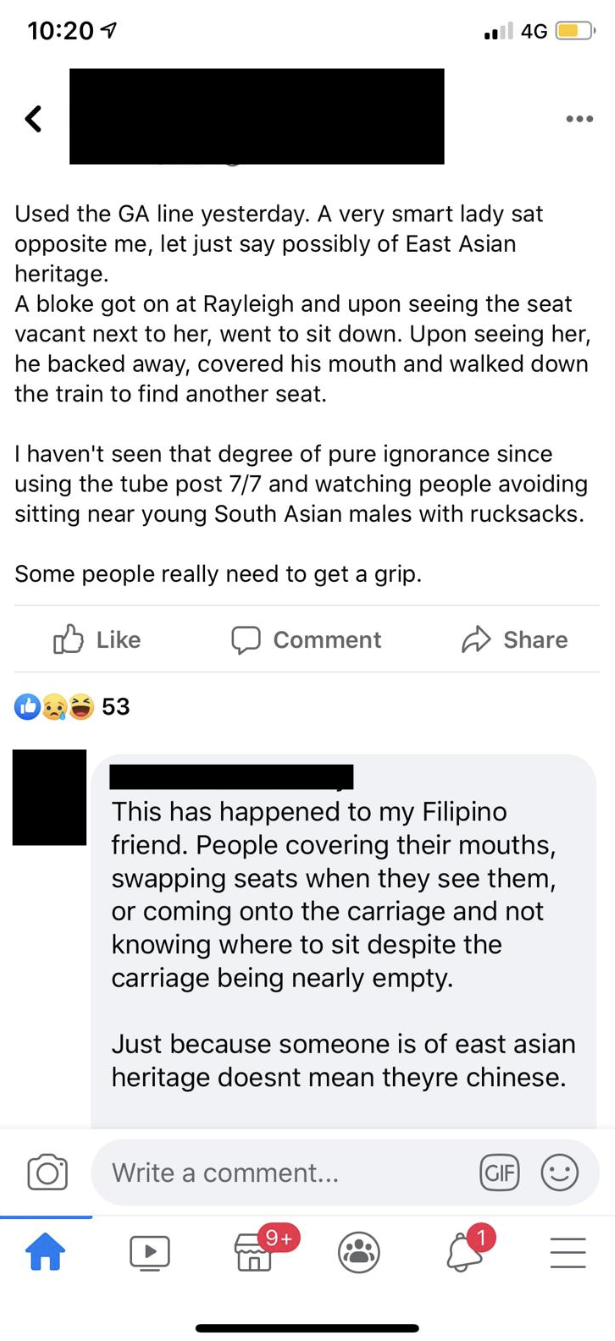Open the camera for a photo comment
The height and width of the screenshot is (1341, 615).
47,1172
